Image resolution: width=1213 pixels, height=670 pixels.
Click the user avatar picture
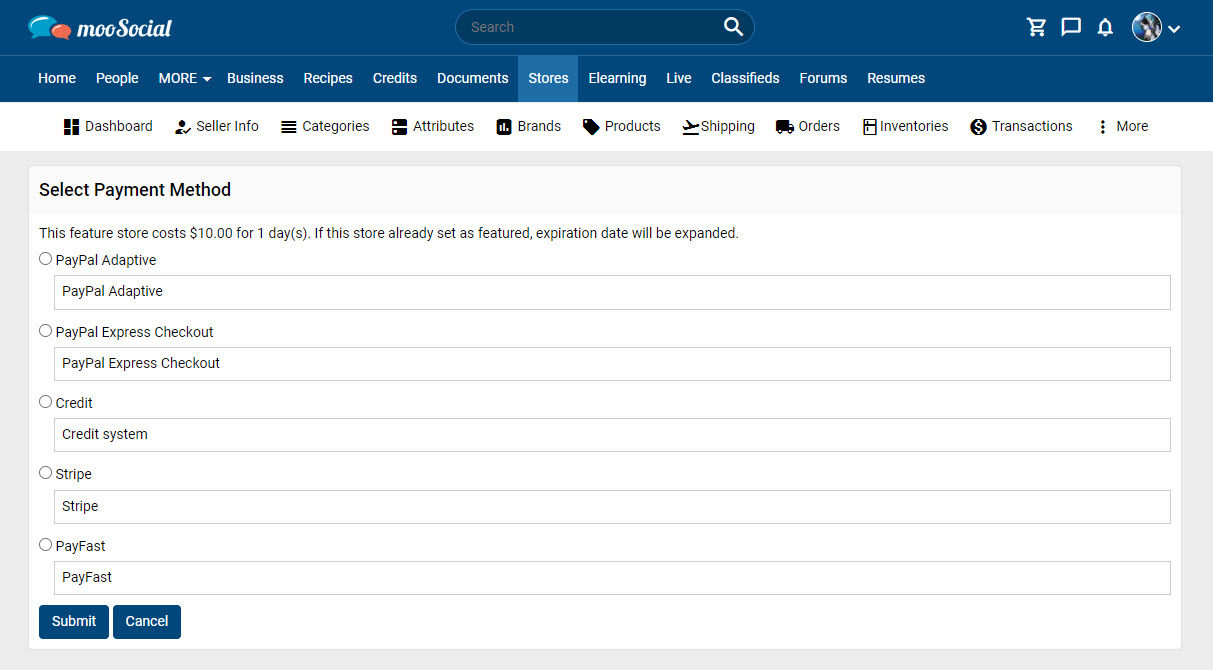pos(1147,27)
